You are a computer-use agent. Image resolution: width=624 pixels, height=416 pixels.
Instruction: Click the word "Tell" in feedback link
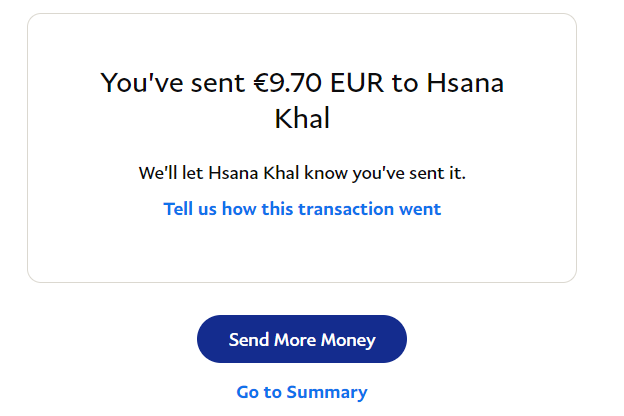179,209
